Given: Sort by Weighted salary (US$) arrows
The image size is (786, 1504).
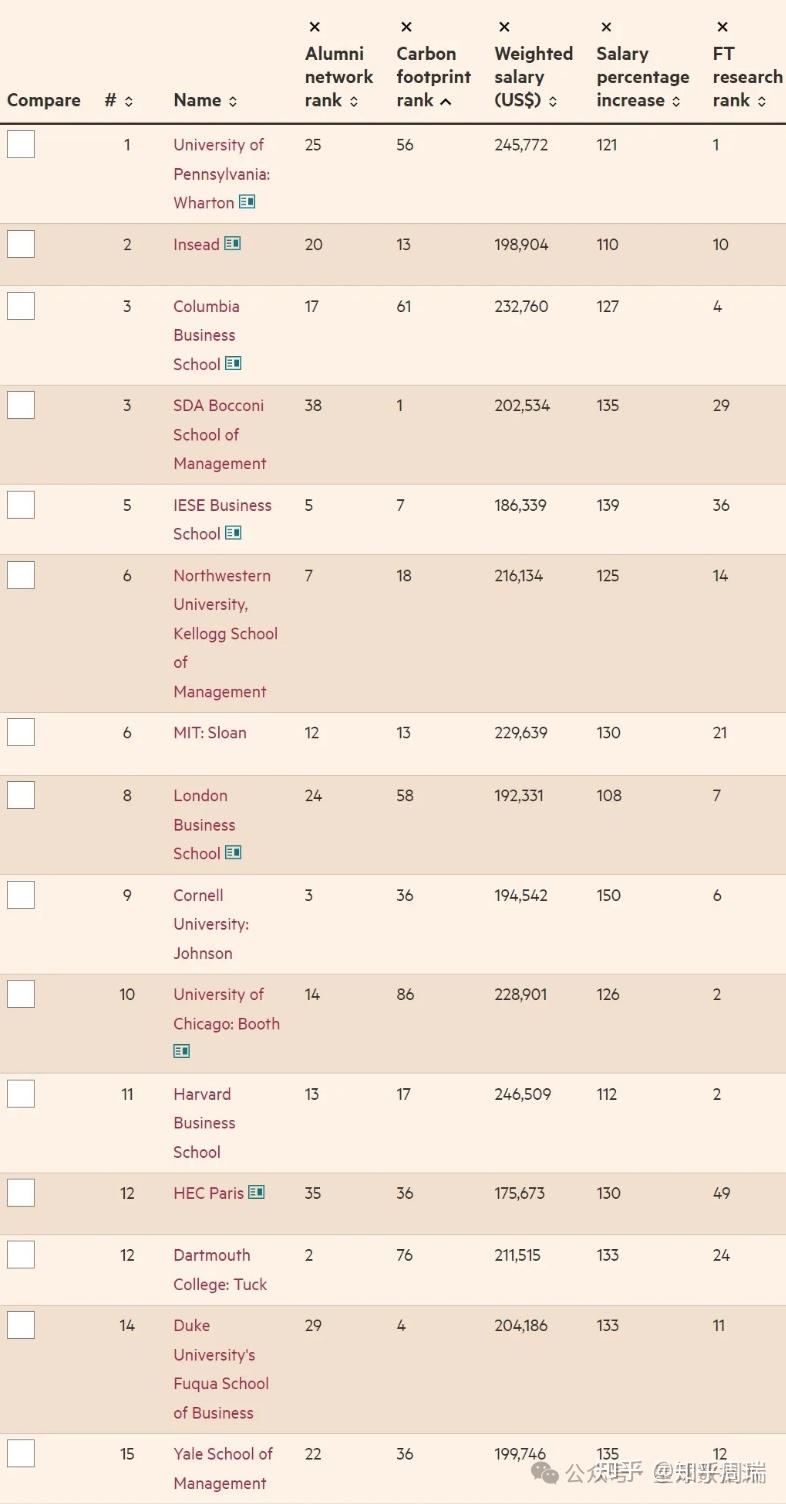Looking at the screenshot, I should (553, 101).
